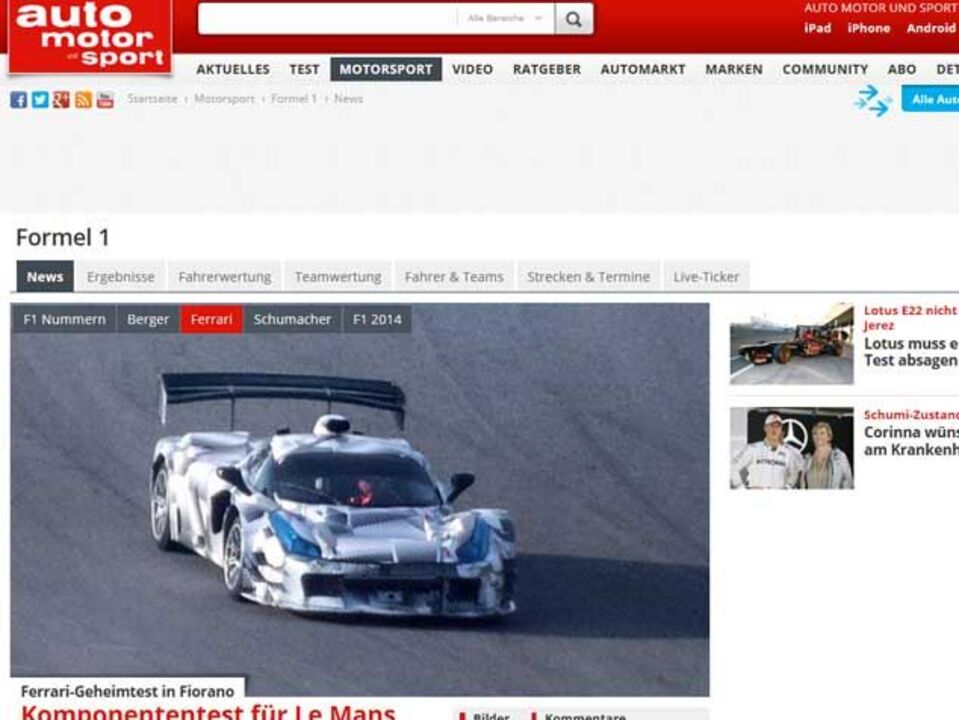Click the blue arrows icon beside Alle Autos
Screen dimensions: 959x720
pos(873,100)
